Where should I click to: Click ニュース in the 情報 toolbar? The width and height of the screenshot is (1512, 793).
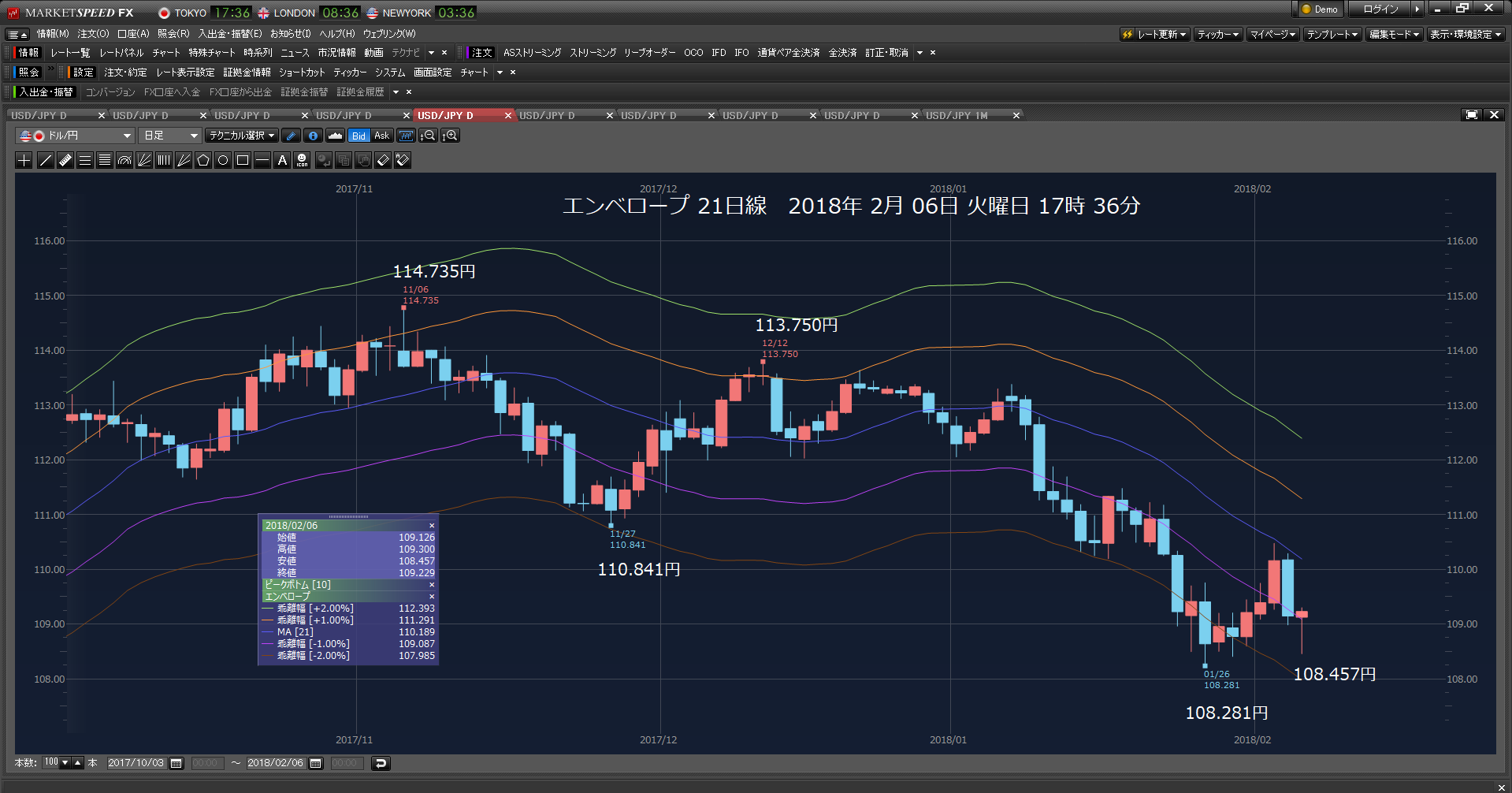tap(295, 53)
